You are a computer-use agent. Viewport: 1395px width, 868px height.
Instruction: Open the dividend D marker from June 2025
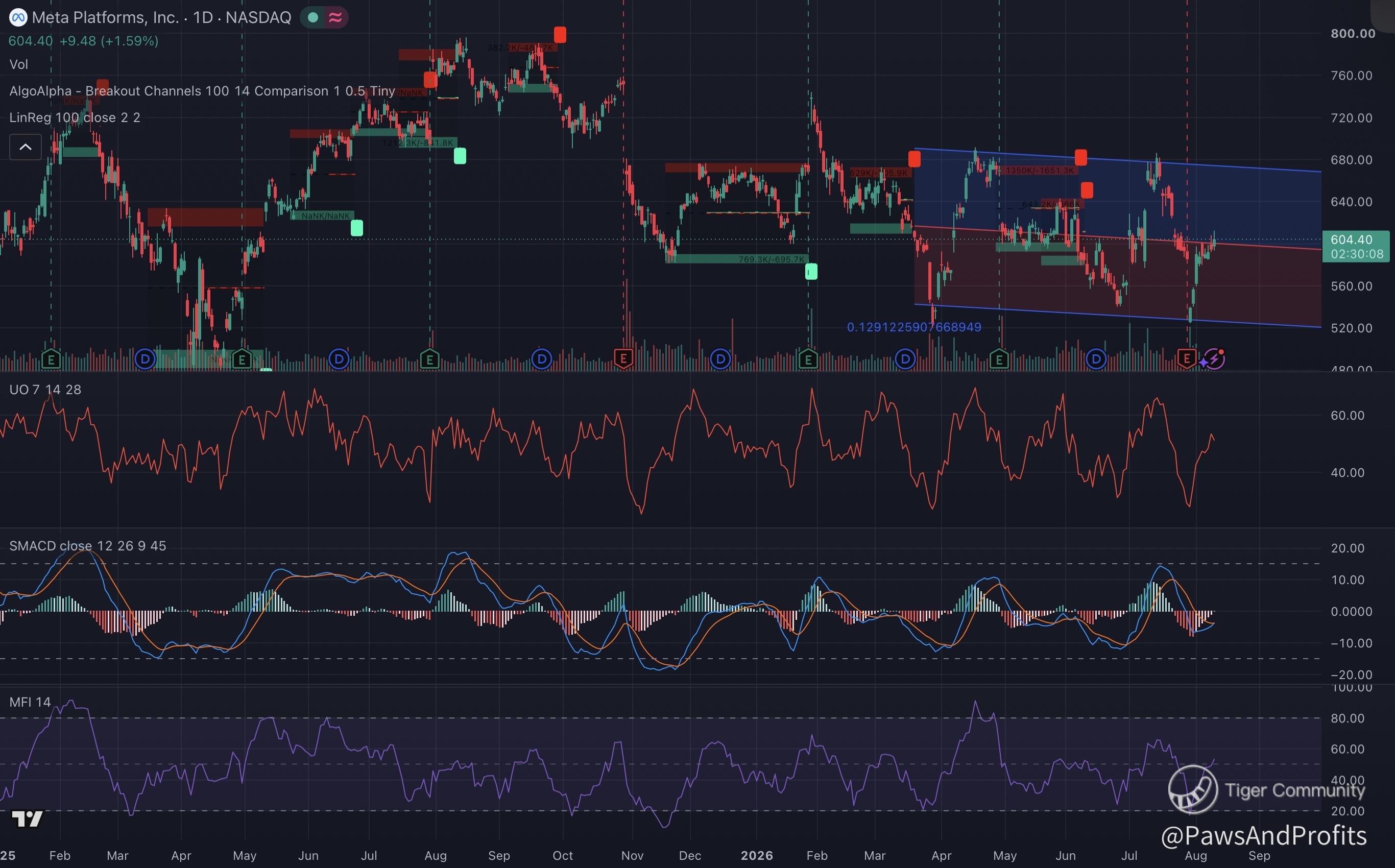339,360
